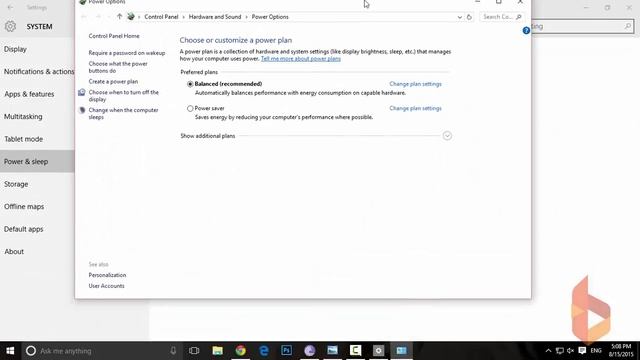Open Create a power plan link
This screenshot has height=360, width=640.
click(113, 82)
